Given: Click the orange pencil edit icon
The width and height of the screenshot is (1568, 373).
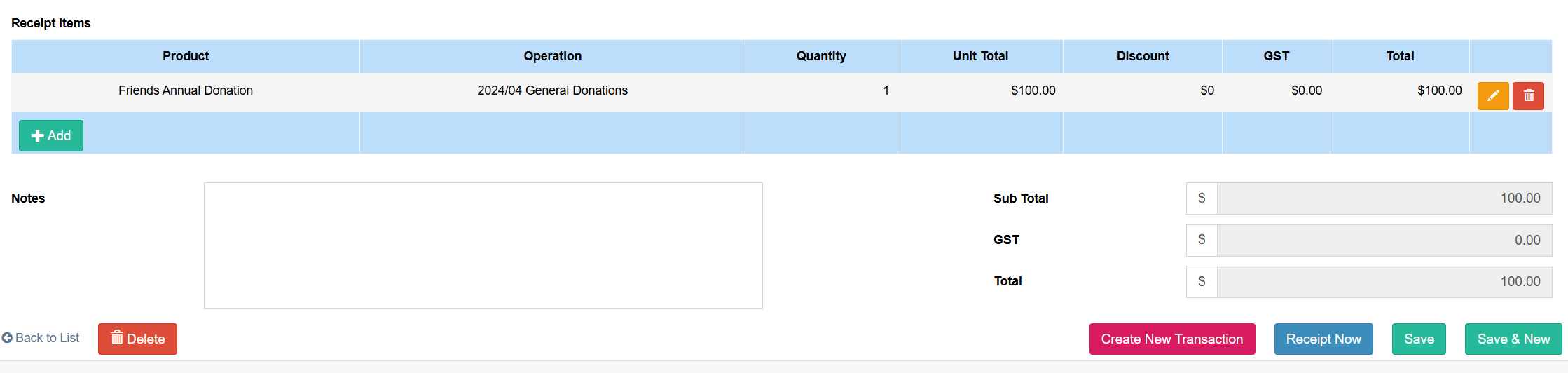Looking at the screenshot, I should coord(1493,96).
